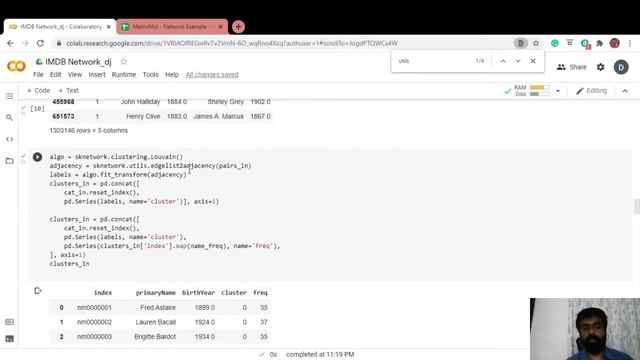Screen dimensions: 640x360
Task: Click the James A. Marcus cell
Action: (x=218, y=116)
